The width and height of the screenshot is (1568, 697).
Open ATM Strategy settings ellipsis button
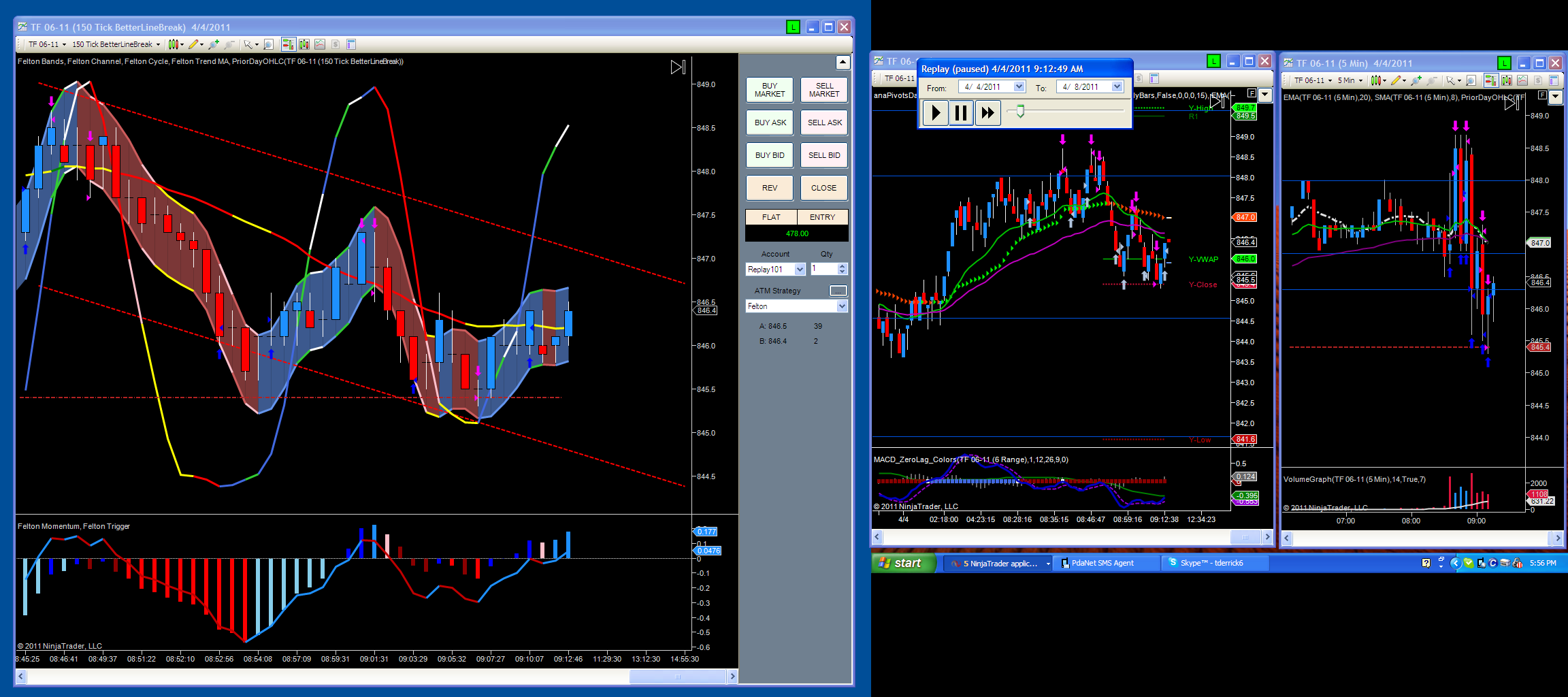pyautogui.click(x=838, y=291)
